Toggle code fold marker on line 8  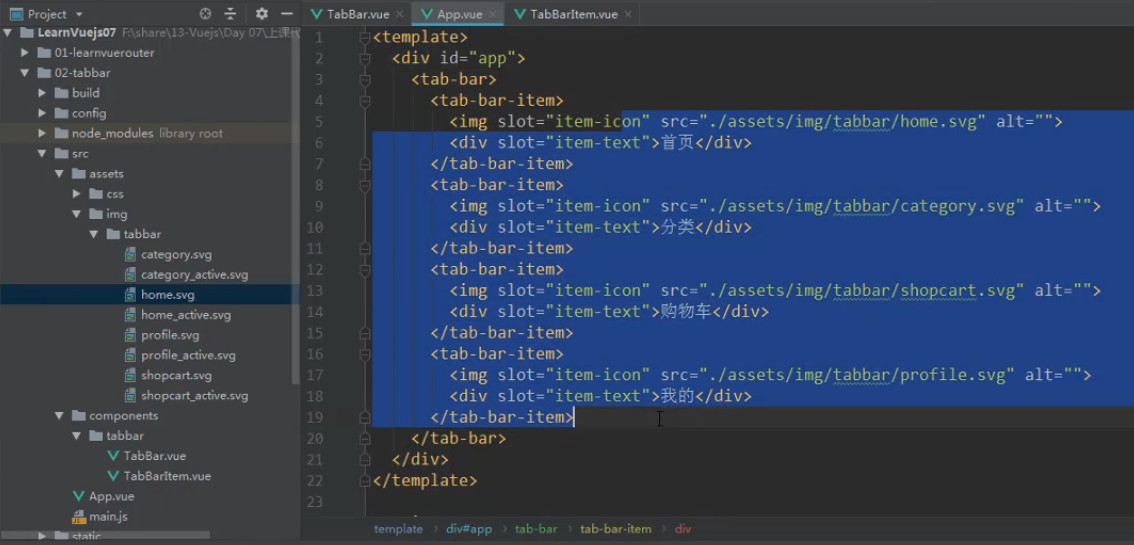pyautogui.click(x=365, y=185)
